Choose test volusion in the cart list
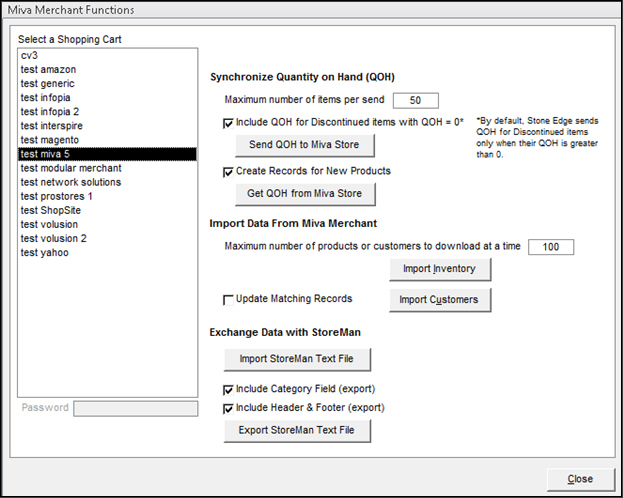Viewport: 623px width, 498px height. 107,225
